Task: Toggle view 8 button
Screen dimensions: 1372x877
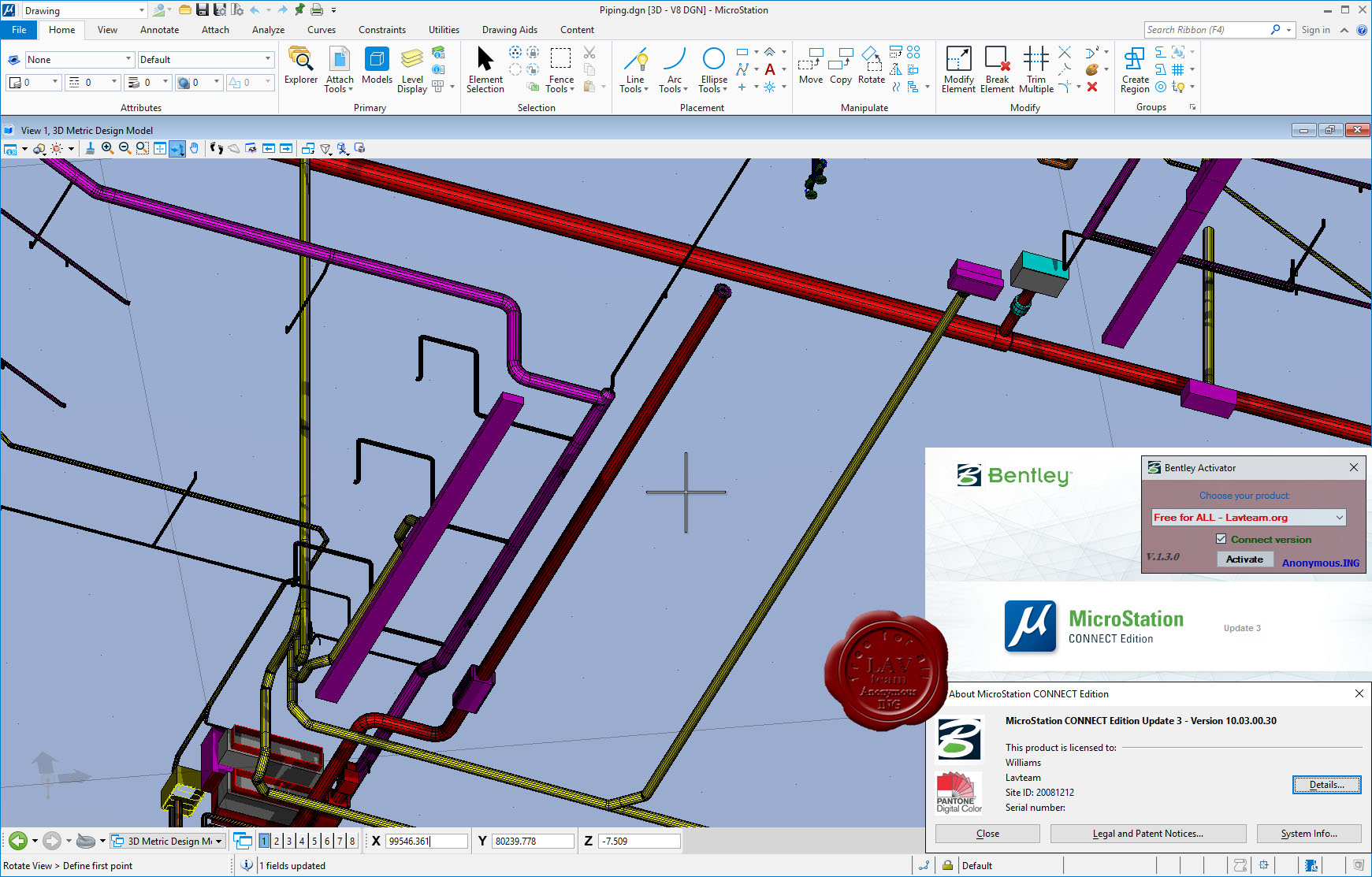Action: point(352,841)
